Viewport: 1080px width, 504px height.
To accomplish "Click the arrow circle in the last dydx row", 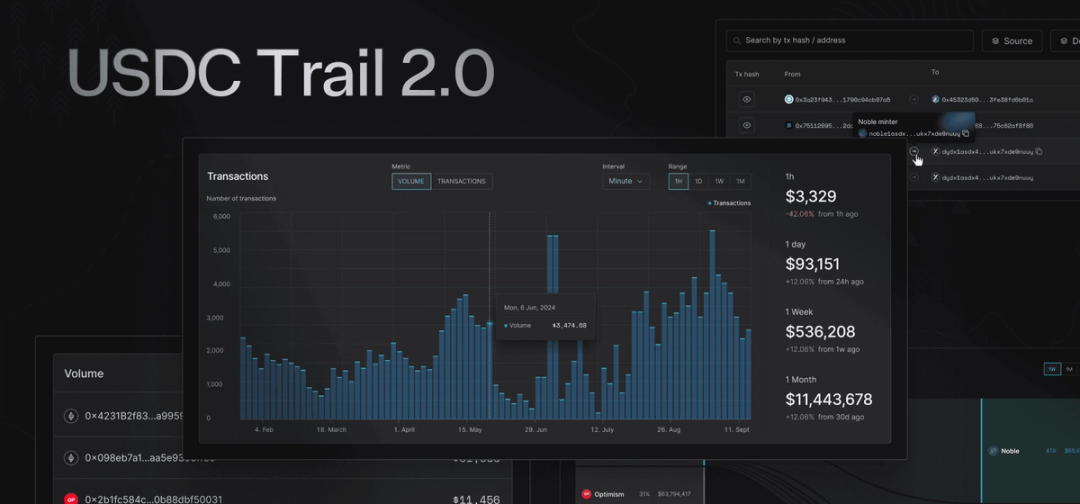I will tap(915, 177).
